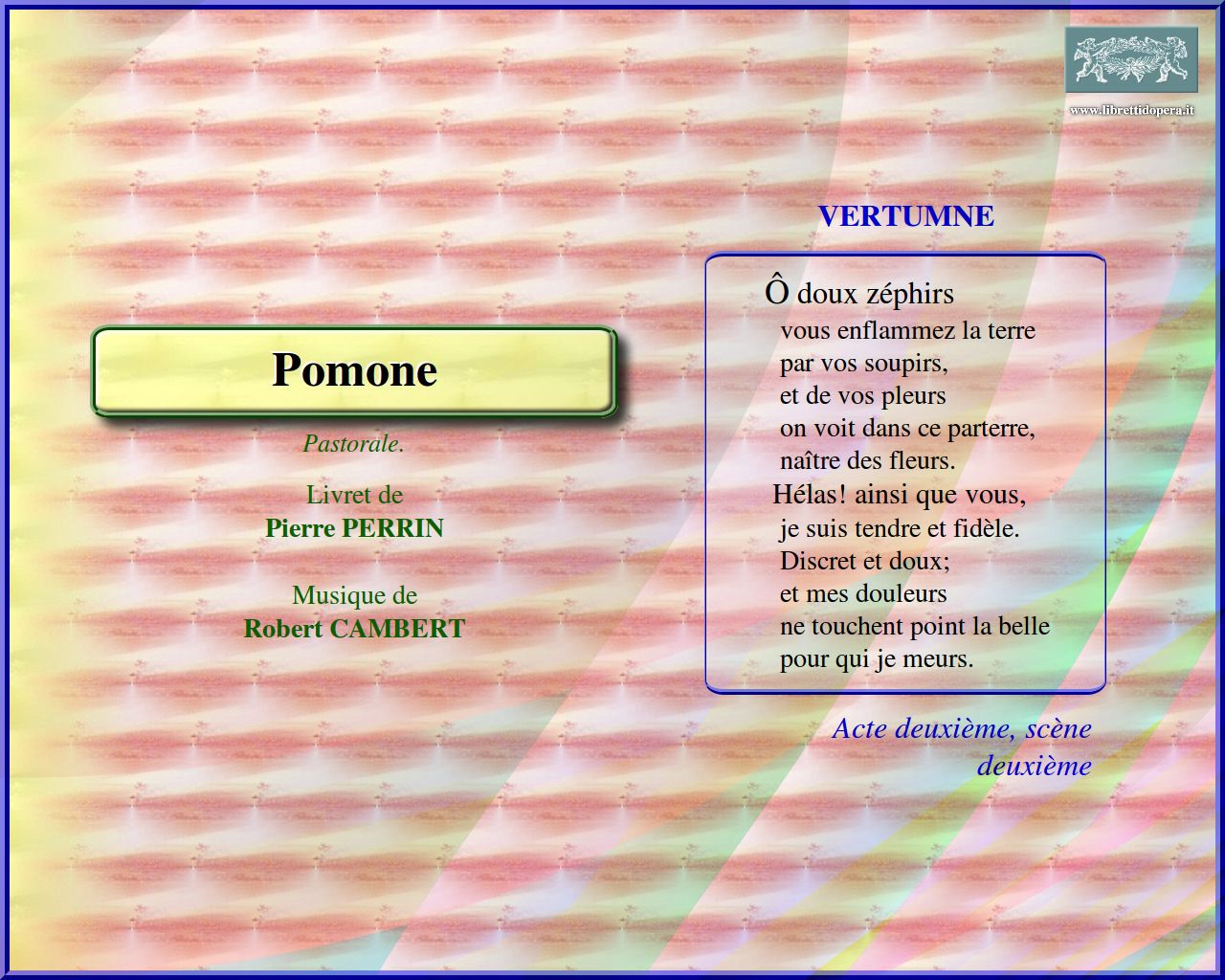Screen dimensions: 1225x980
Task: Click the line 'Hélas! ainsi que vous,'
Action: click(x=899, y=496)
